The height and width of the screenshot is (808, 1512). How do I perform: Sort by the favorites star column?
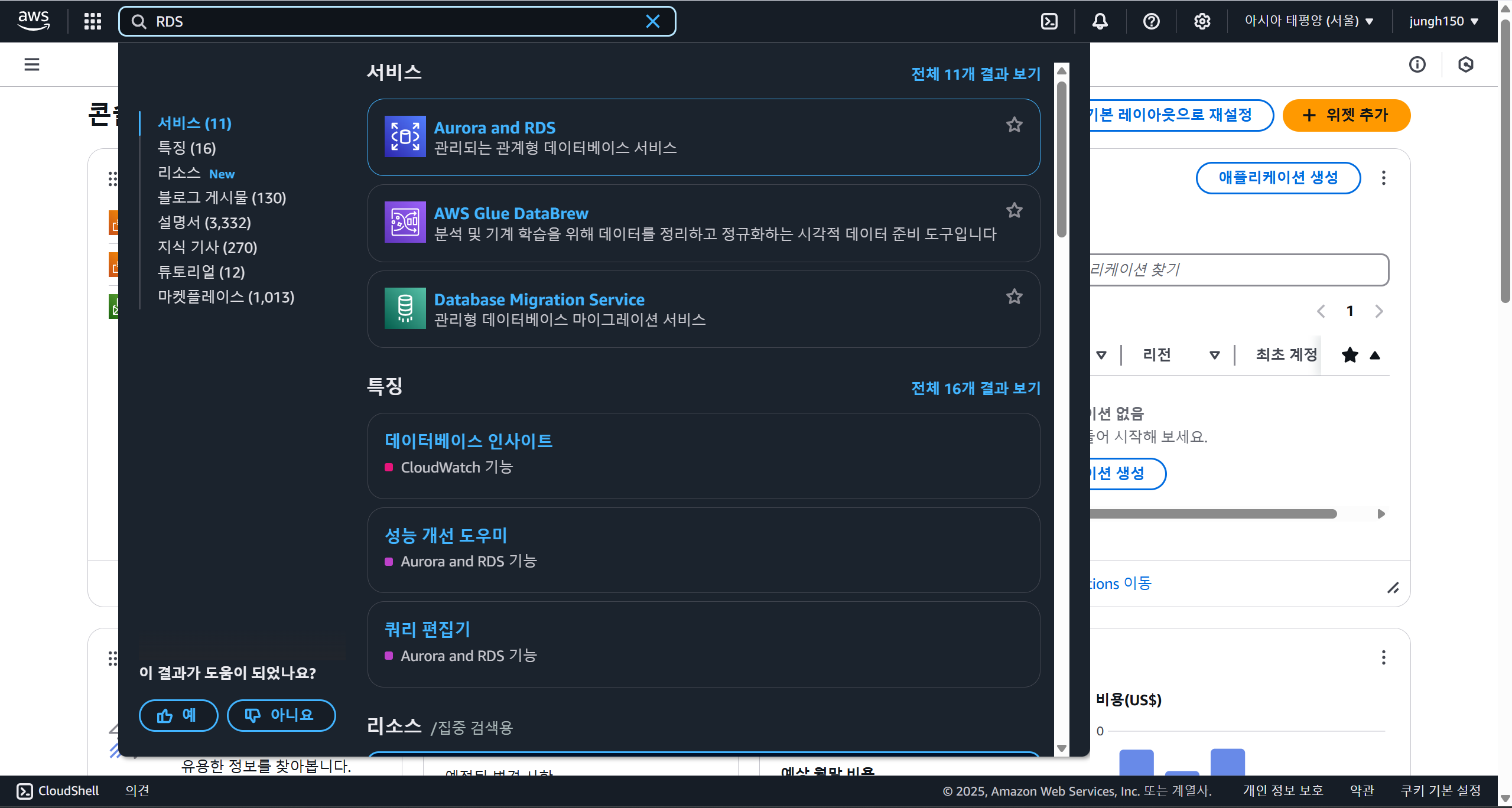tap(1350, 355)
